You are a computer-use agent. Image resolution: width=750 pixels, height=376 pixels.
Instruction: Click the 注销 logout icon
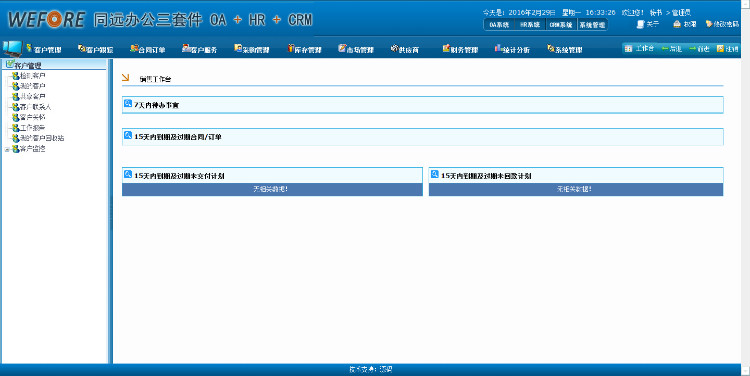click(x=720, y=49)
